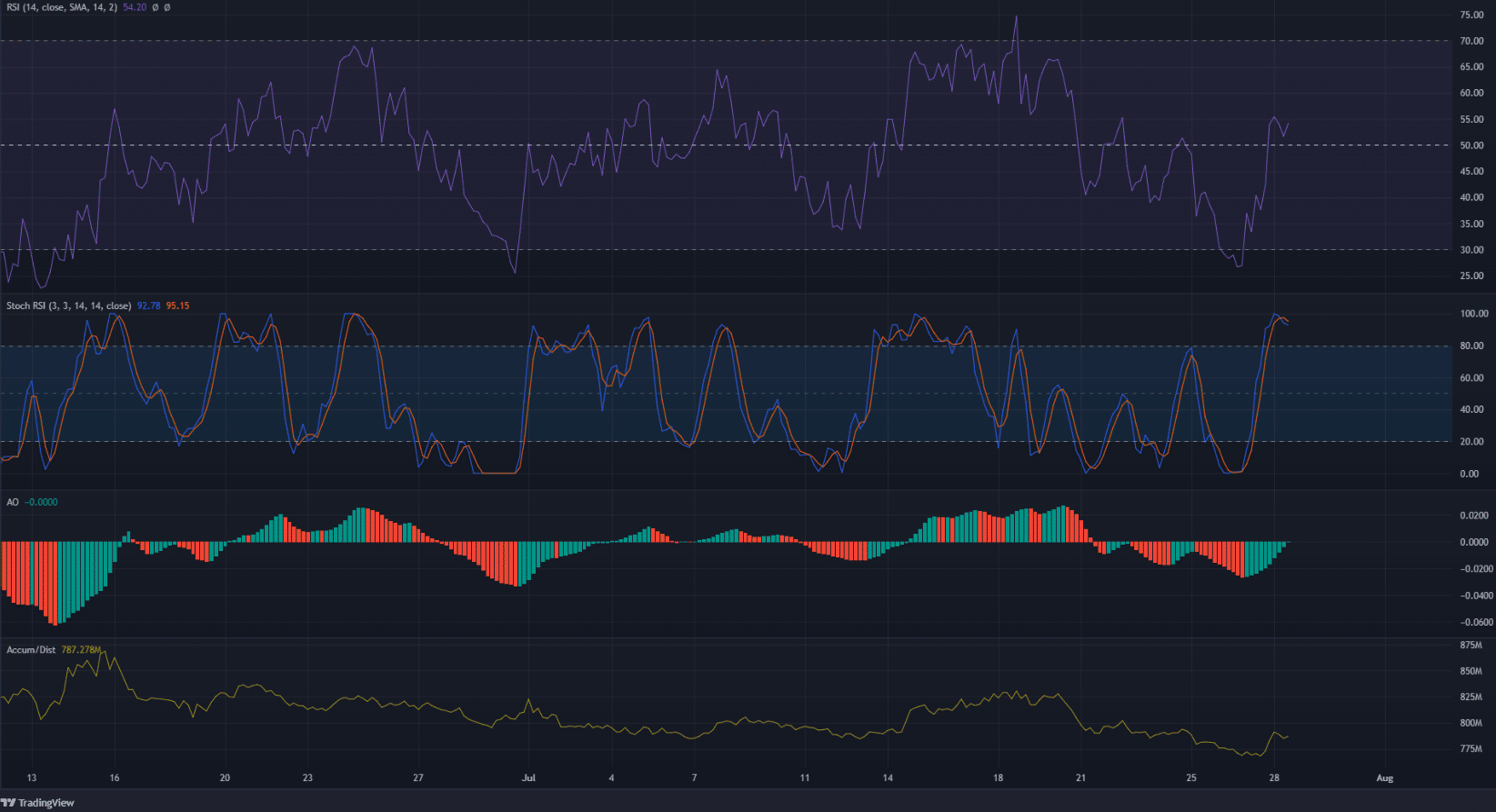The image size is (1496, 812).
Task: Open the TradingView brand link text
Action: point(46,803)
